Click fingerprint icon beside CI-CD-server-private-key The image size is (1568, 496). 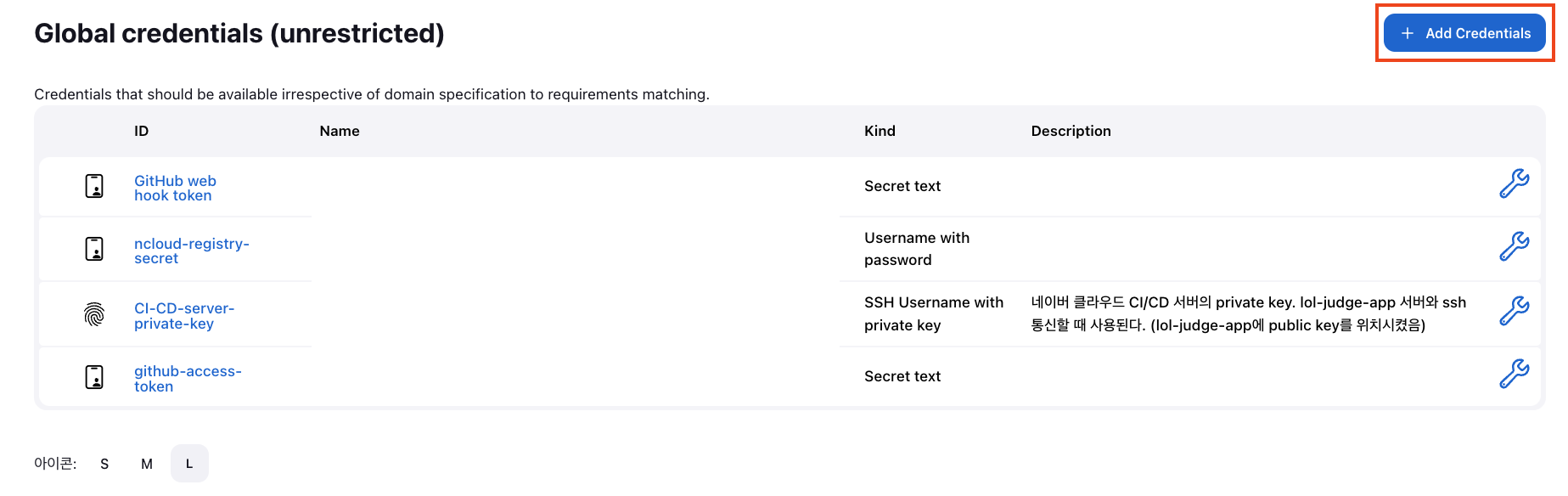coord(94,314)
